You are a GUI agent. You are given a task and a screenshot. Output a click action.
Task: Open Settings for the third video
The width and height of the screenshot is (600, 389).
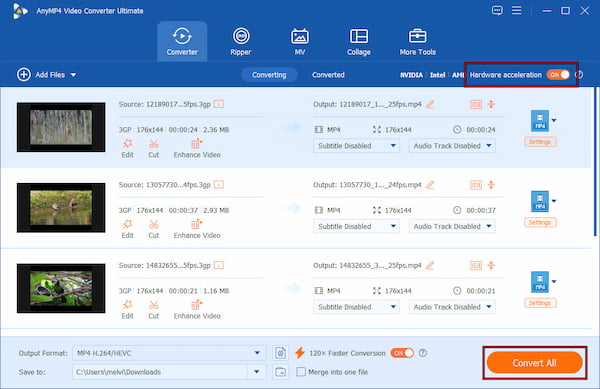tap(540, 303)
